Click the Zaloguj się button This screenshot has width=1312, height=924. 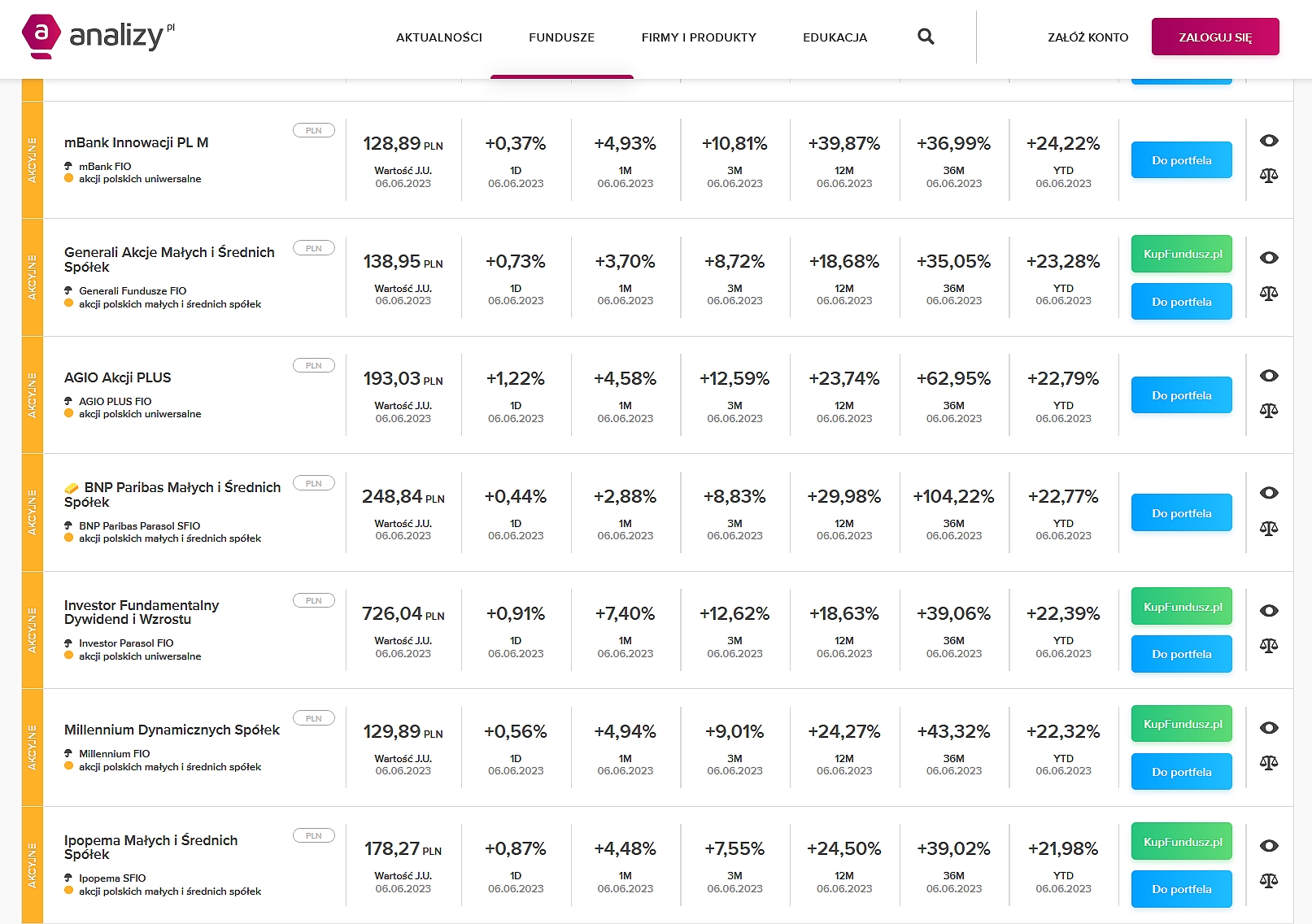(x=1215, y=37)
